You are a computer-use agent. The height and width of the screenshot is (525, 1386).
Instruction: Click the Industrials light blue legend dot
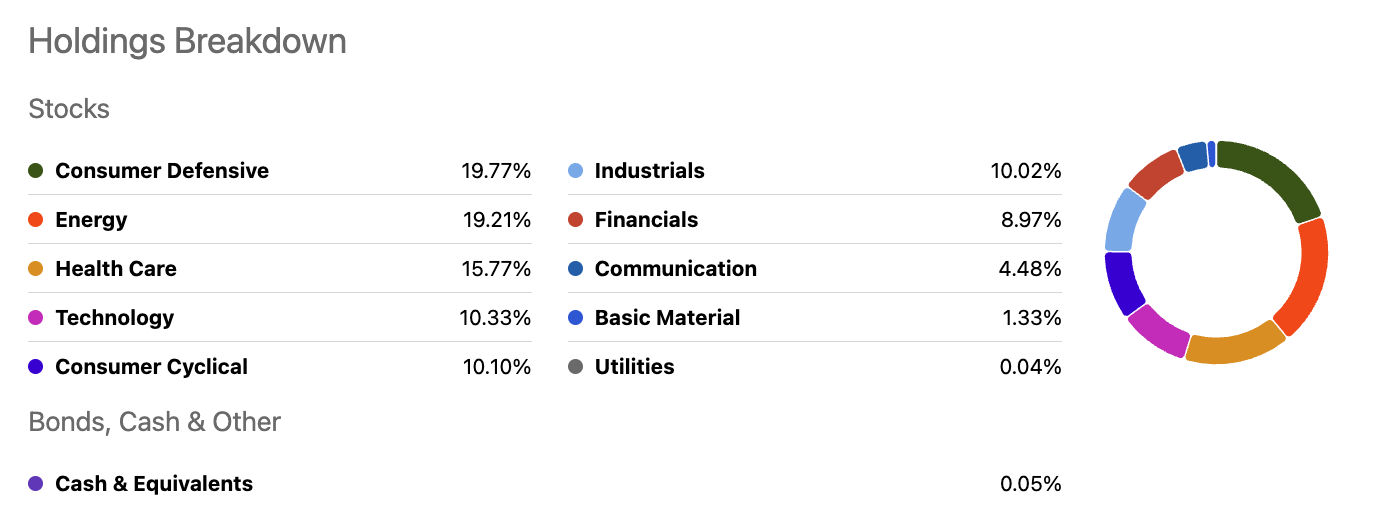click(x=575, y=171)
